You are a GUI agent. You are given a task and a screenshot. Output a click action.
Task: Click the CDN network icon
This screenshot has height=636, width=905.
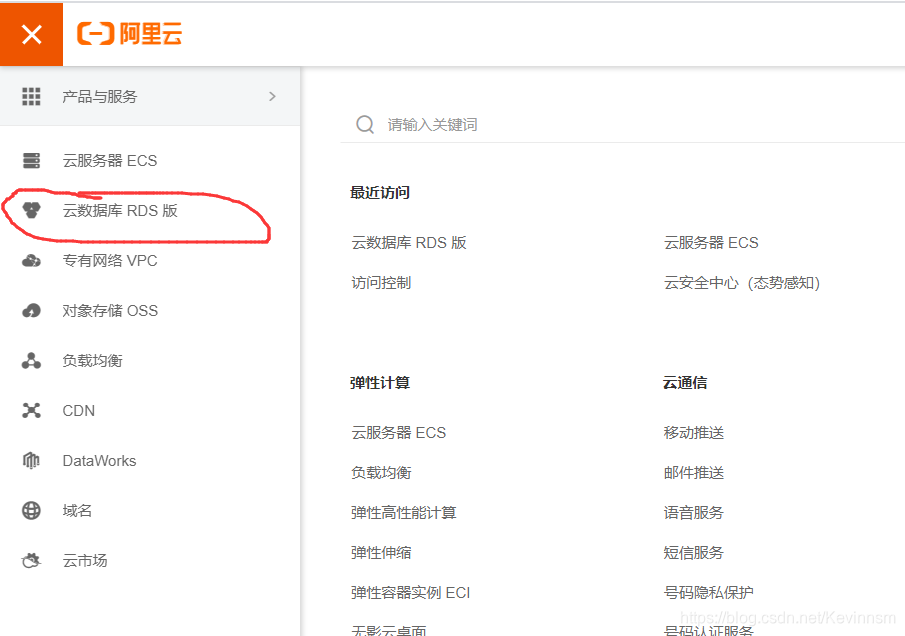[31, 411]
